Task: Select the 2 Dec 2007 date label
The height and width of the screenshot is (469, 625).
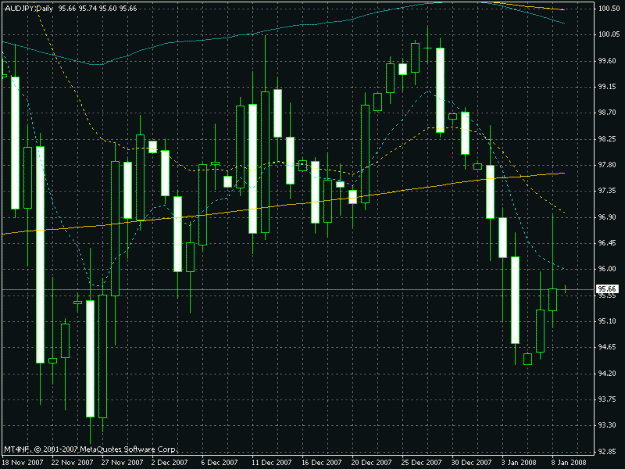Action: 169,462
